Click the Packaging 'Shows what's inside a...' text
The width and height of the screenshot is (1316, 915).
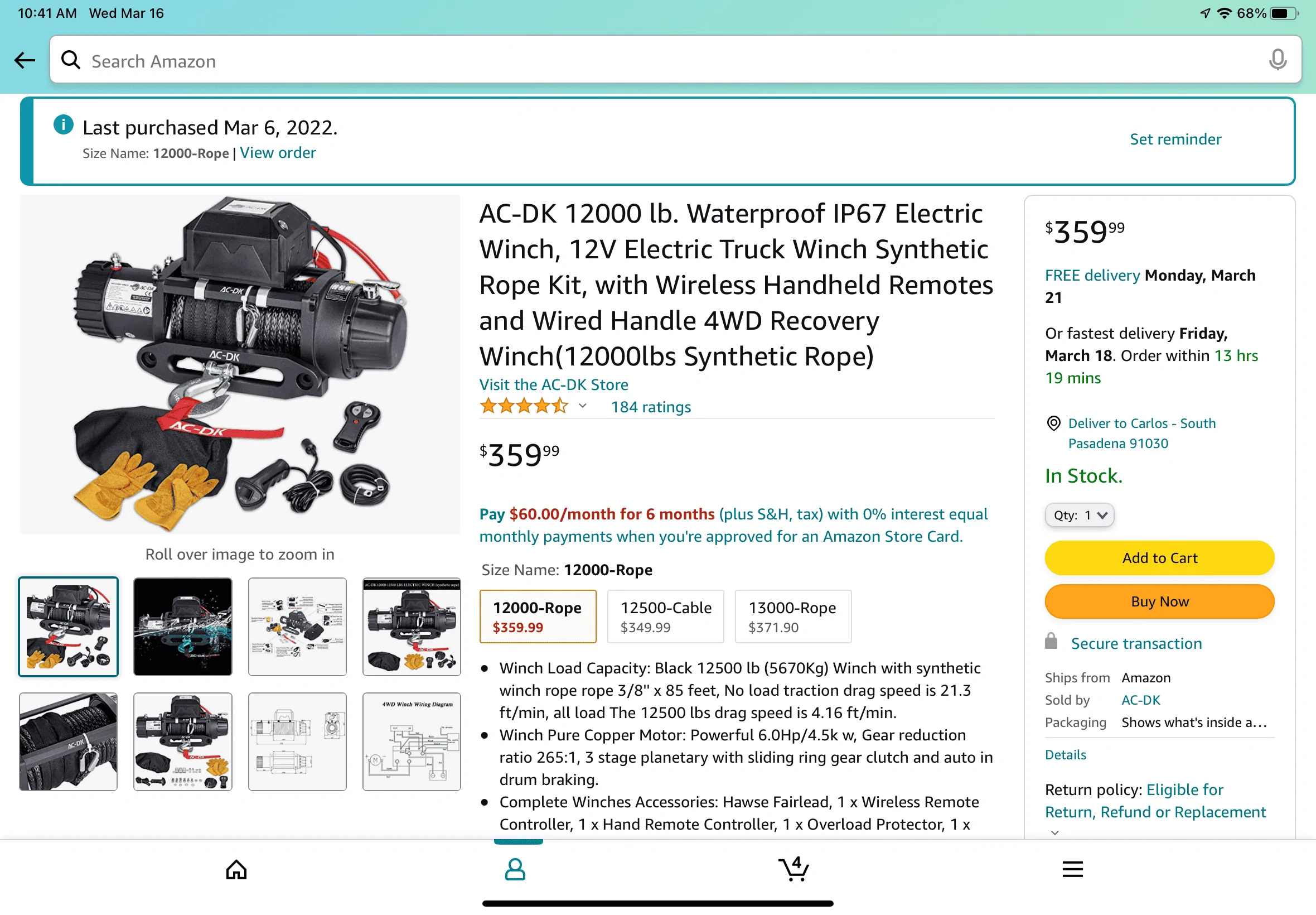[1193, 723]
